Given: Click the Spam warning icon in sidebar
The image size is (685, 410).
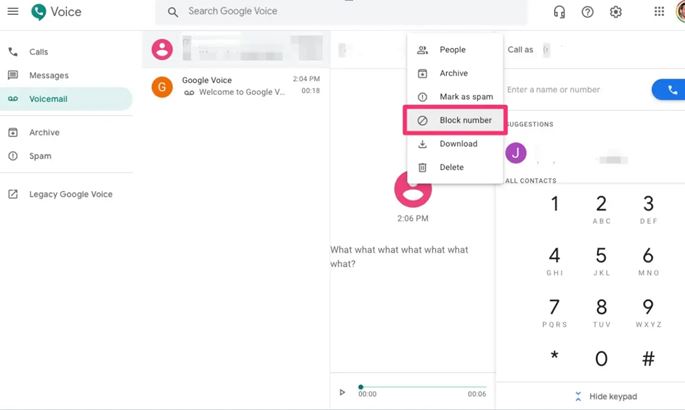Looking at the screenshot, I should 13,156.
